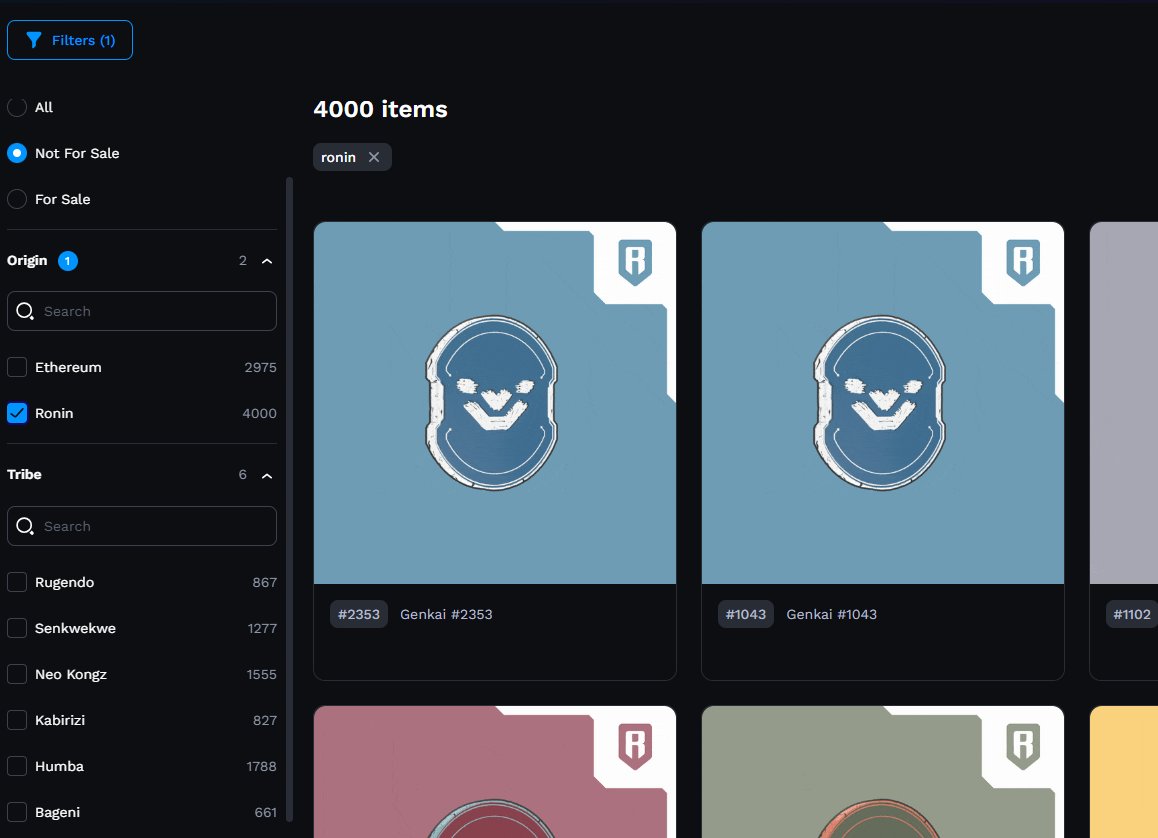Click the Kabirizi count 827
Viewport: 1158px width, 838px height.
click(x=264, y=721)
